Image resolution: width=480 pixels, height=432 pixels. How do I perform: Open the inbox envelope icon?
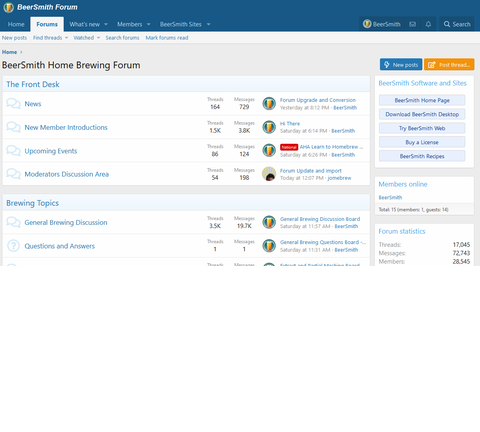(412, 24)
